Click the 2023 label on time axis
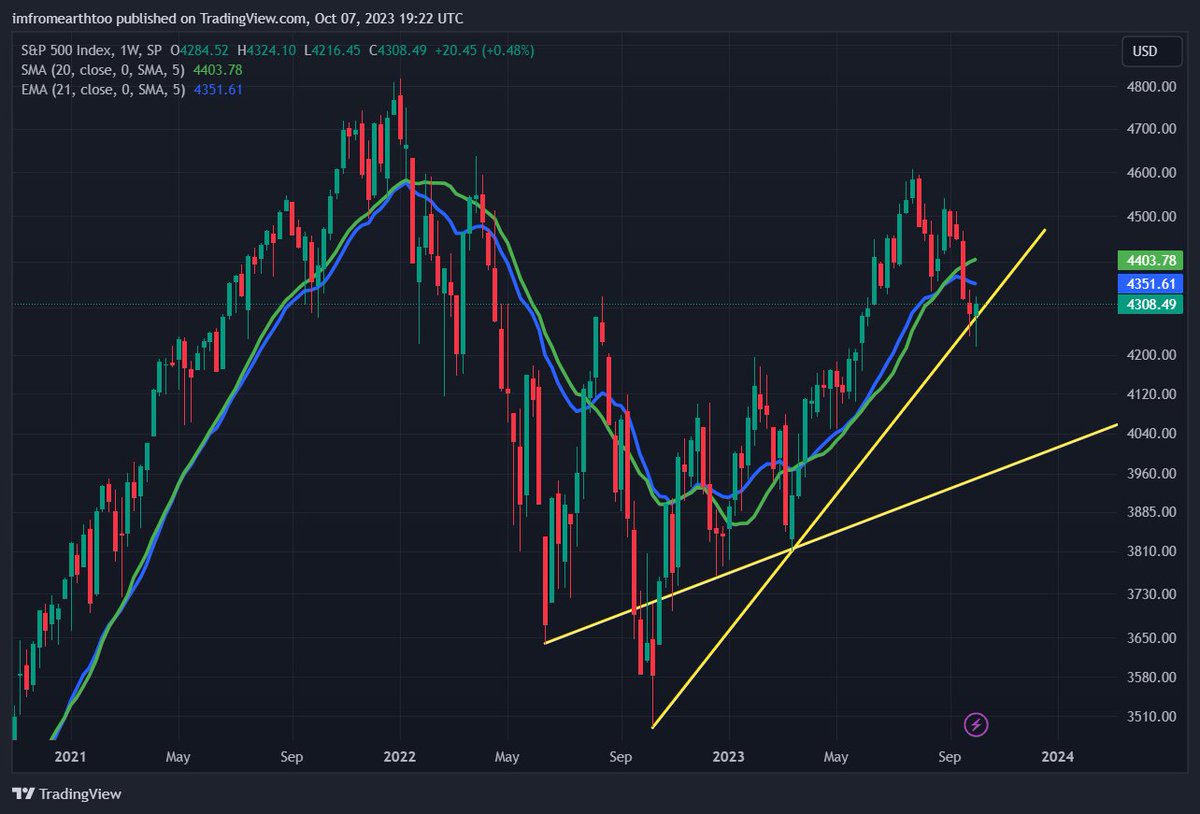 [729, 757]
